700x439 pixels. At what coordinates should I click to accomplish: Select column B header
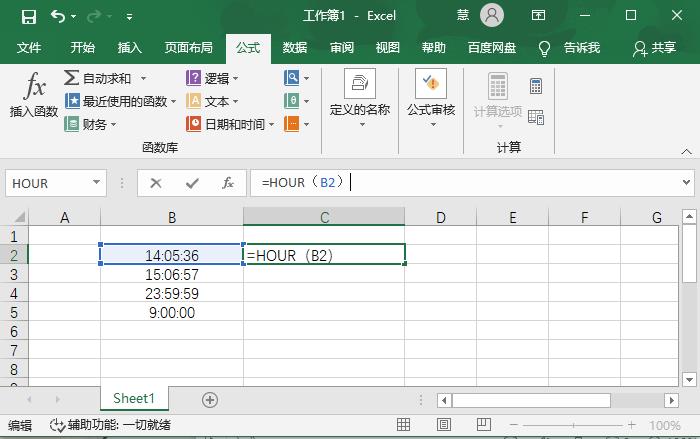pos(172,217)
